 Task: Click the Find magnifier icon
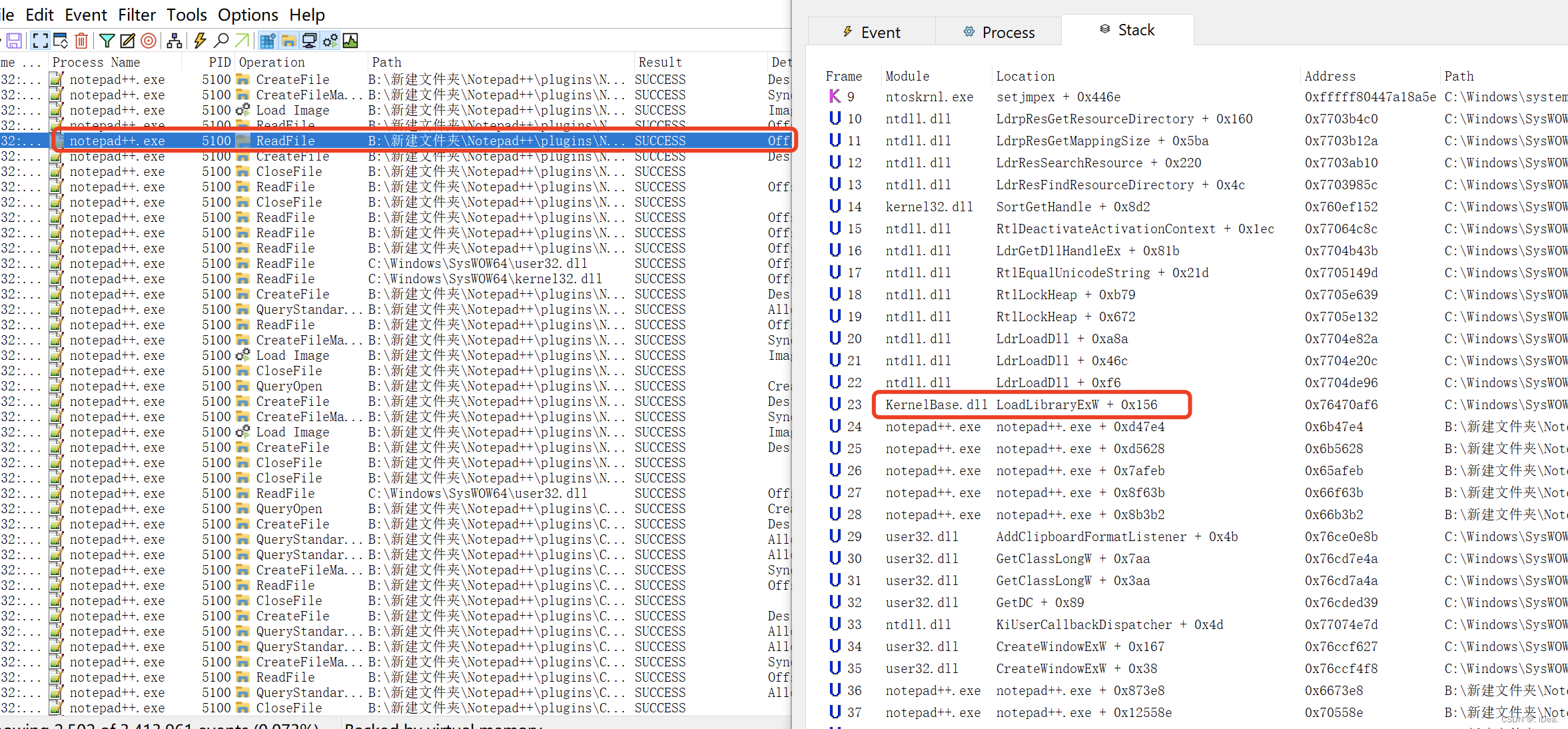tap(221, 41)
